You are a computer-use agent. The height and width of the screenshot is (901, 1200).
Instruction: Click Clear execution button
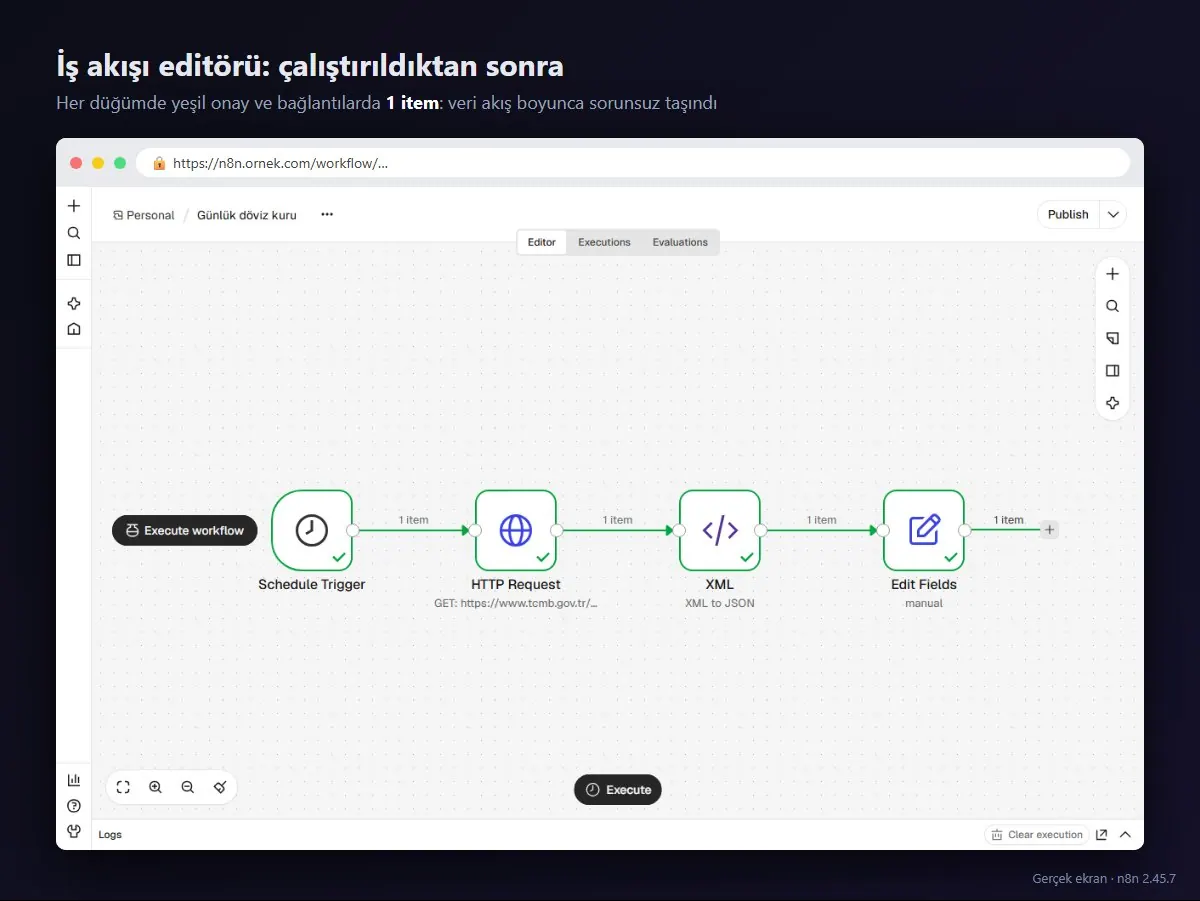click(x=1037, y=834)
